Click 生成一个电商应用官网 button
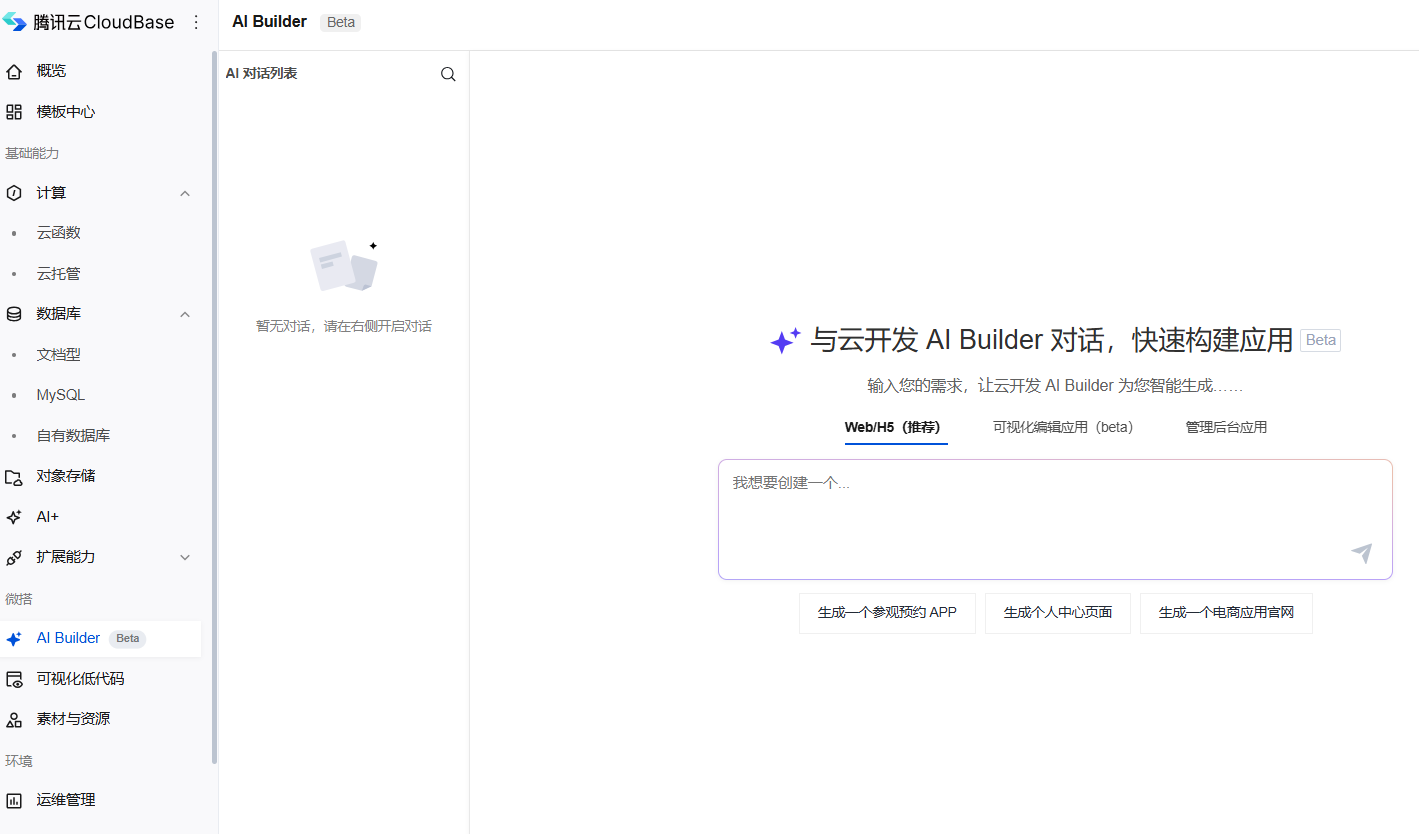The image size is (1419, 834). tap(1226, 613)
